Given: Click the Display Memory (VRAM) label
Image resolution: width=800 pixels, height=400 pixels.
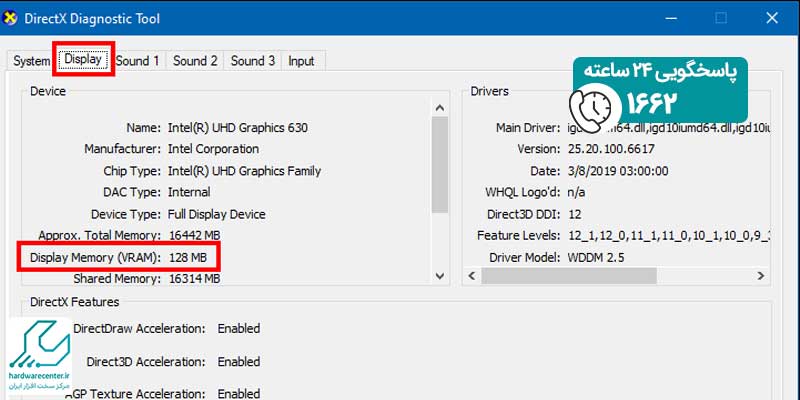Looking at the screenshot, I should click(x=95, y=258).
